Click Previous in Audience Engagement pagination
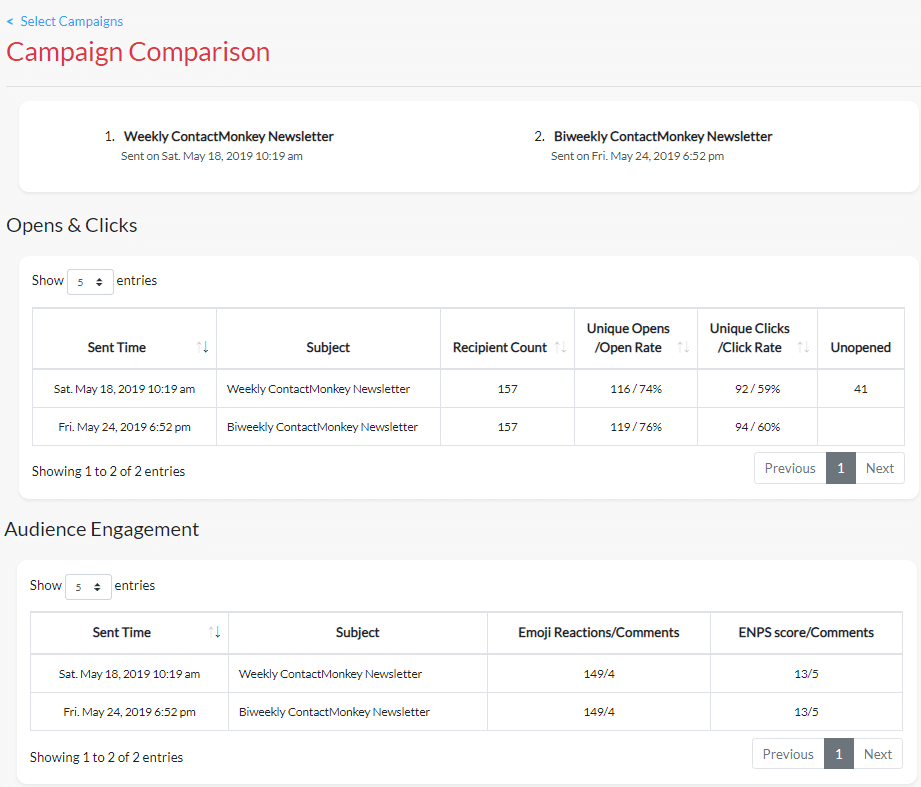 coord(788,754)
